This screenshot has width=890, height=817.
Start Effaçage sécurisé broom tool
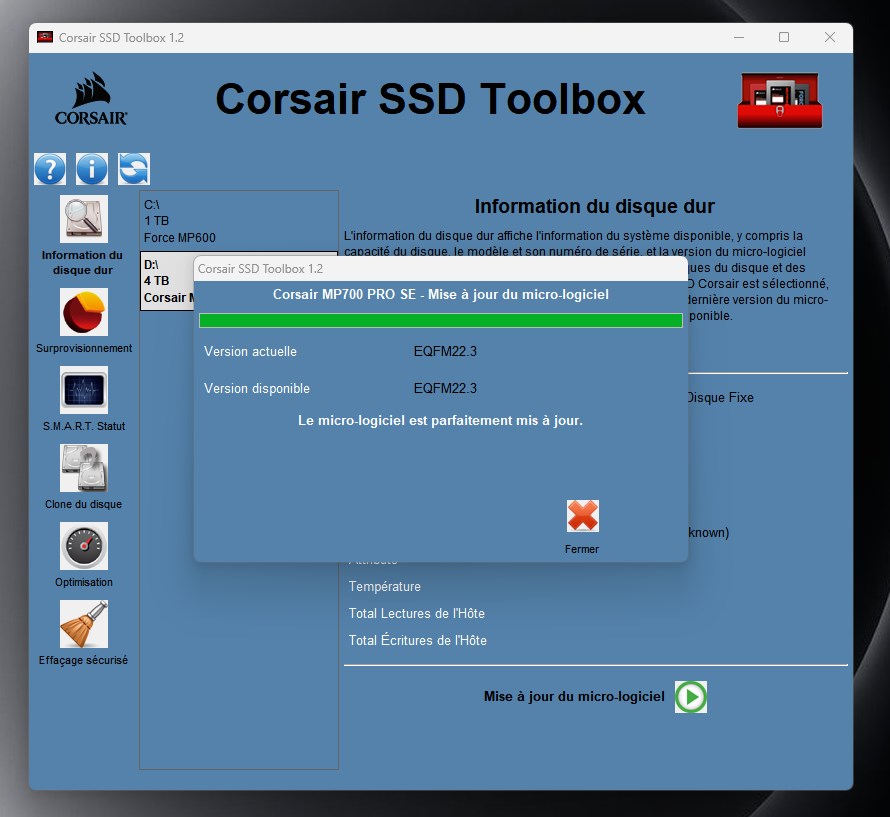84,624
